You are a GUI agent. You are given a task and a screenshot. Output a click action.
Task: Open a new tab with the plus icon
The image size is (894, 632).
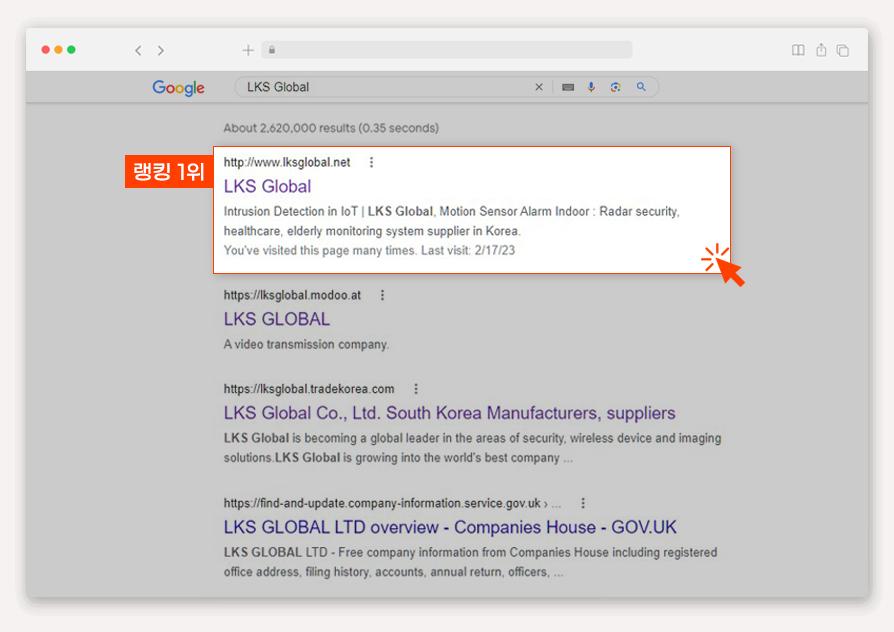point(248,50)
